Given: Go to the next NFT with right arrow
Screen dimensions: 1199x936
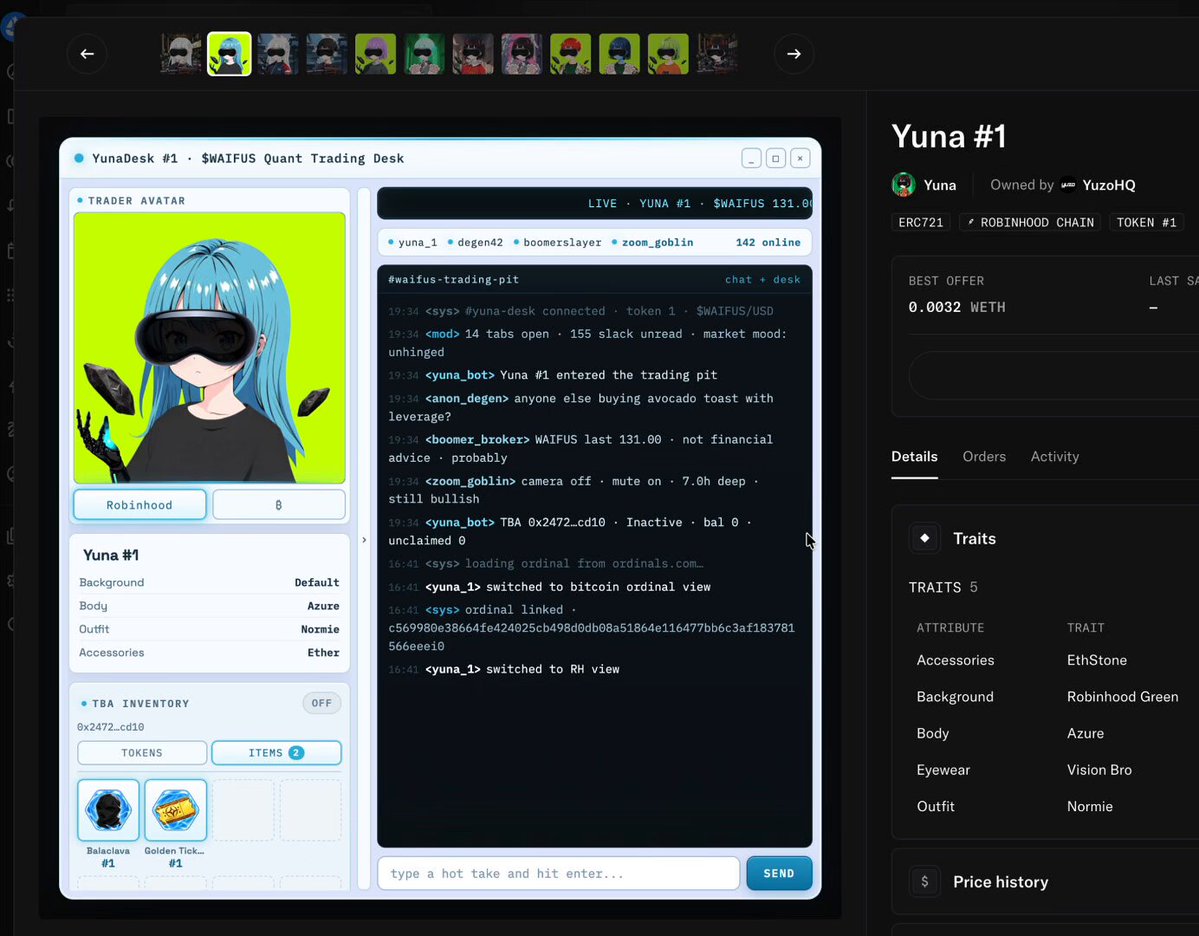Looking at the screenshot, I should (x=794, y=54).
